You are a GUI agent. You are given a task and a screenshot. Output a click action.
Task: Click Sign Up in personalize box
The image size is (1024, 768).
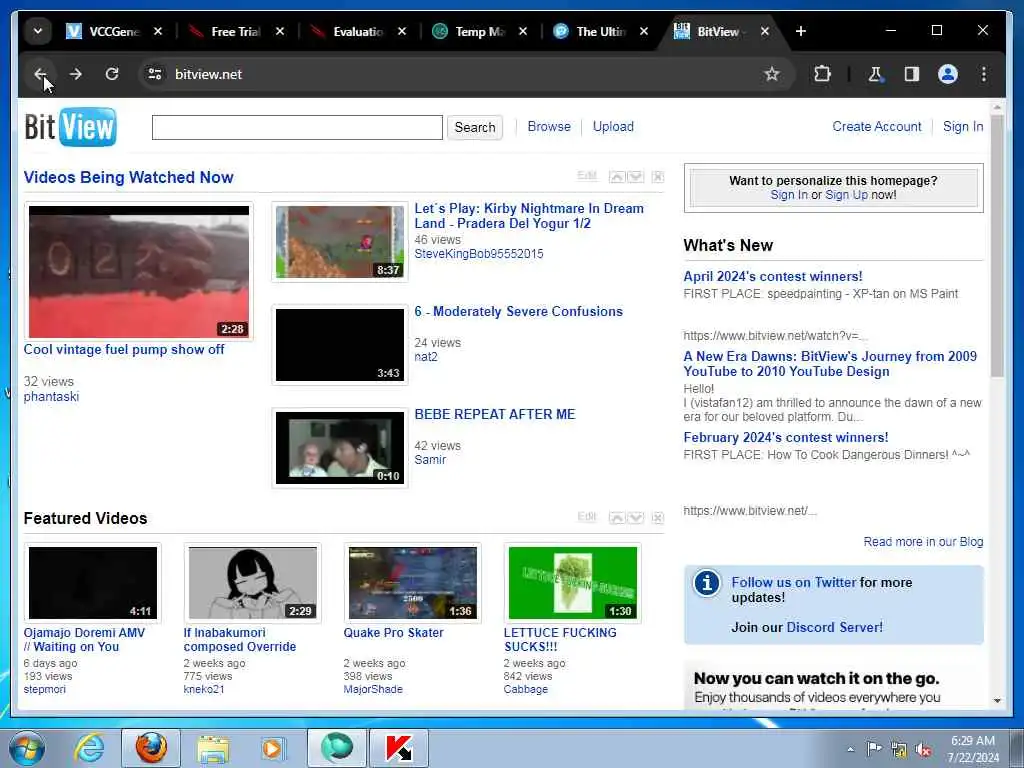pos(846,195)
